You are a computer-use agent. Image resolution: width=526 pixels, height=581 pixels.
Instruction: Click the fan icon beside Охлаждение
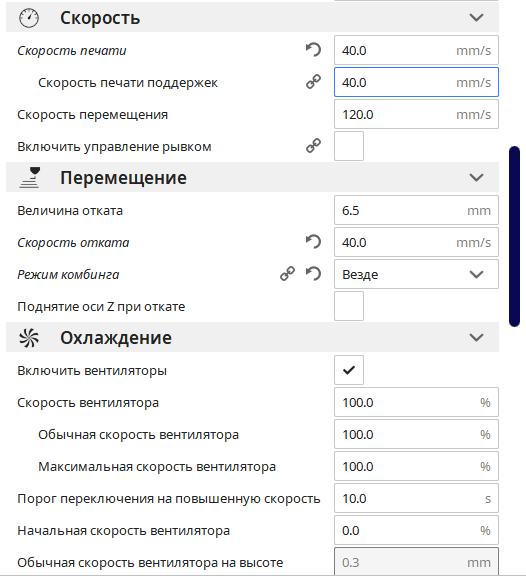29,338
